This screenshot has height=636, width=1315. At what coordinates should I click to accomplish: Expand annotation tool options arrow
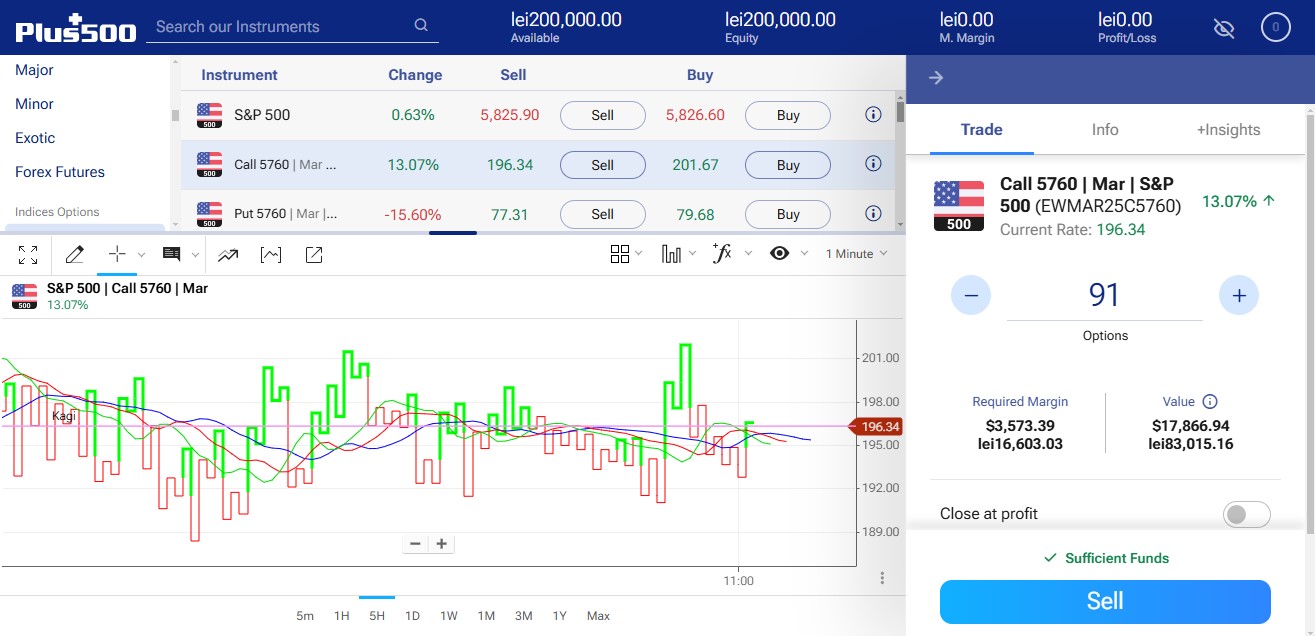(x=195, y=255)
